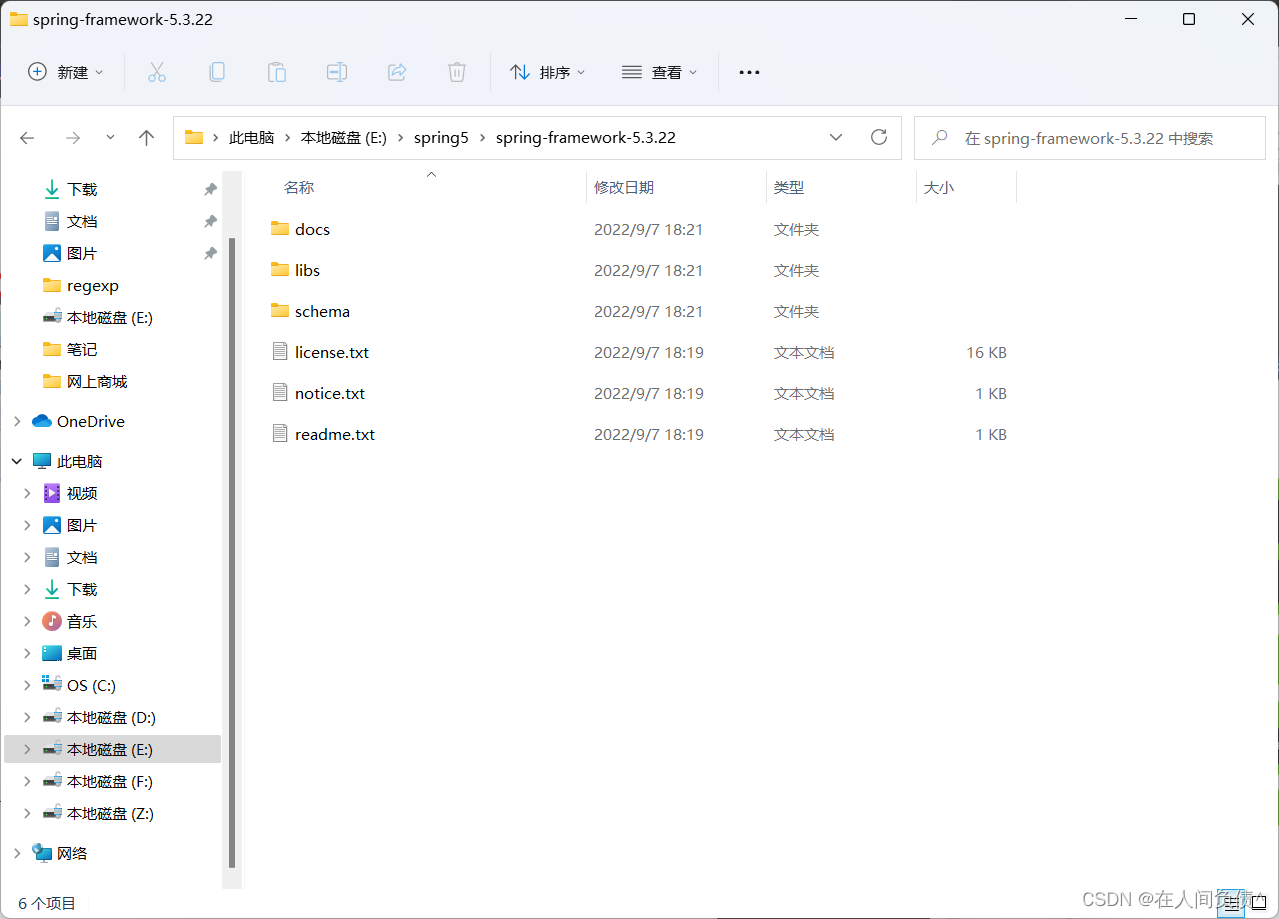This screenshot has height=919, width=1279.
Task: Select the Cut icon in the toolbar
Action: [156, 71]
